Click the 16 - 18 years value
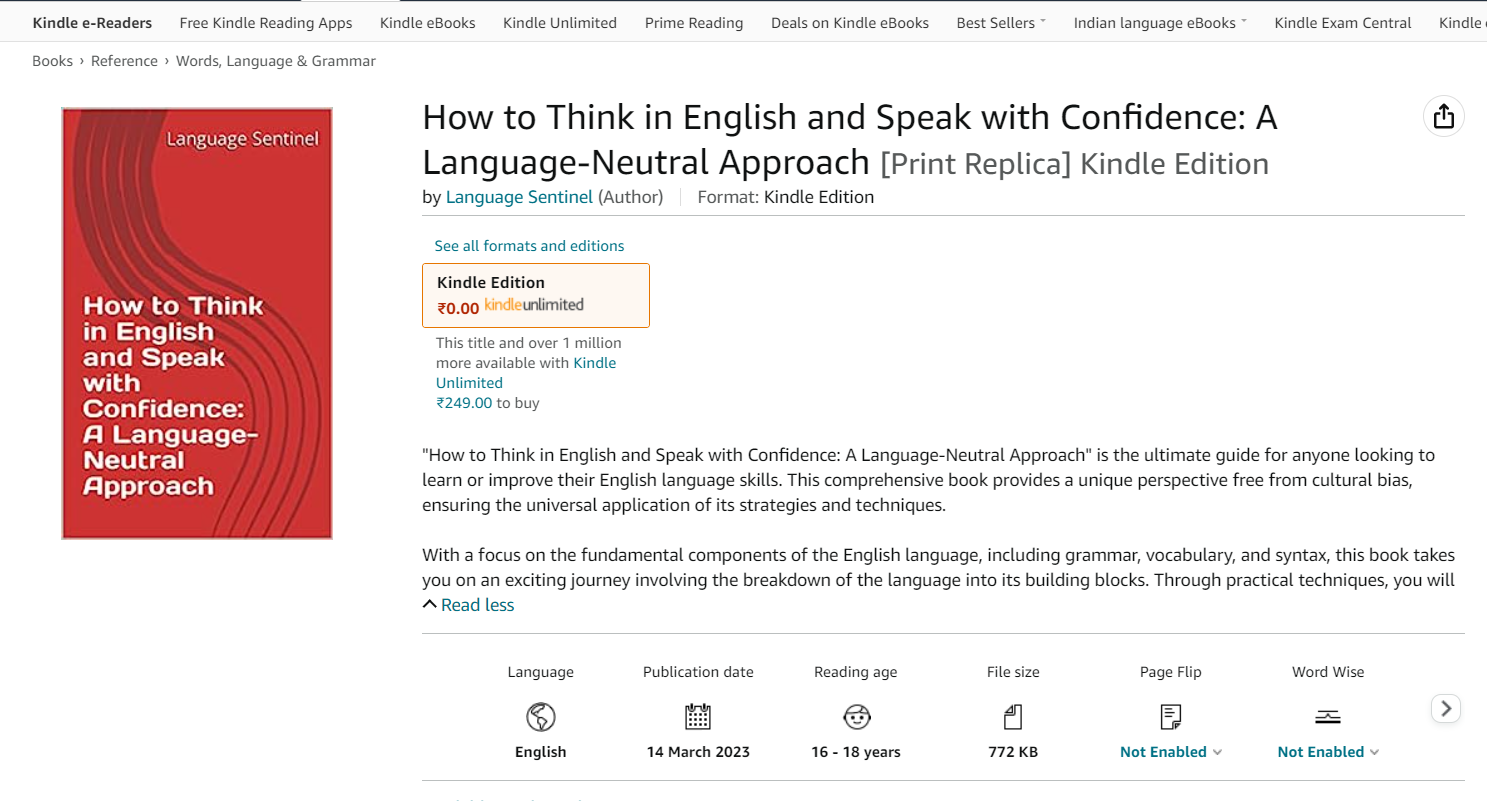Viewport: 1487px width, 801px height. point(856,752)
